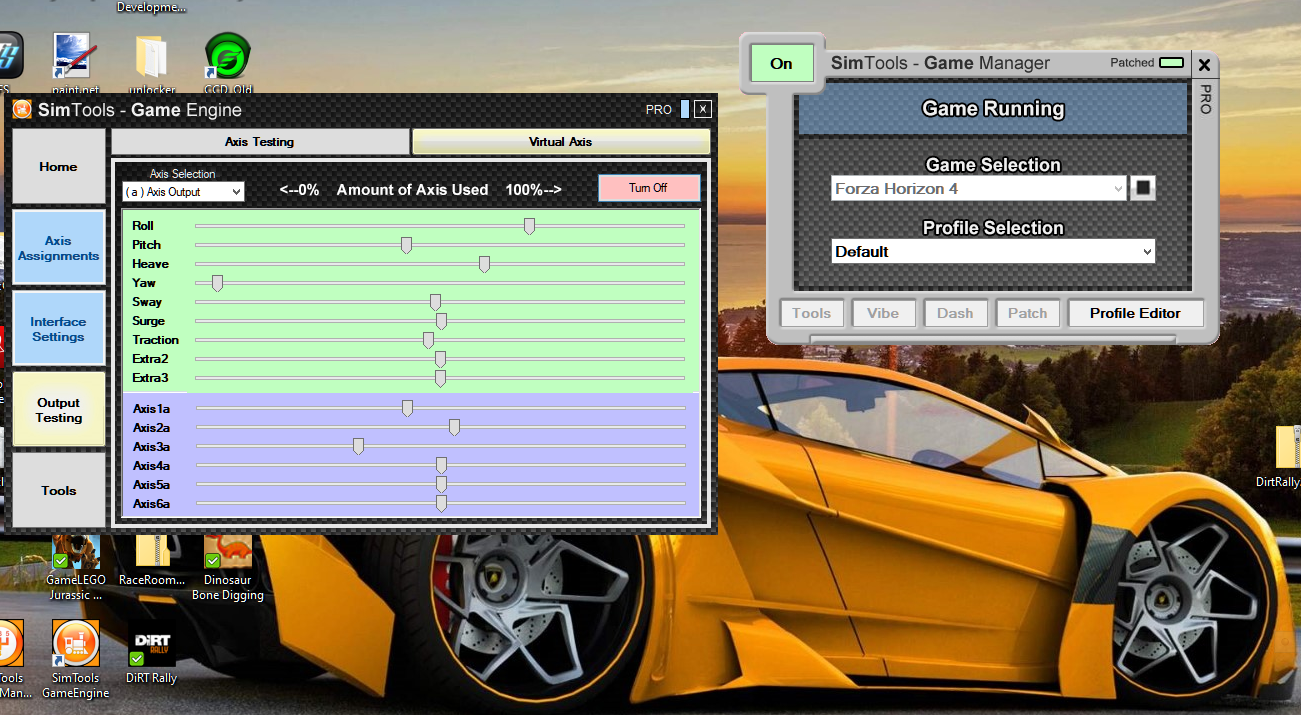Close the SimTools Game Manager window
The height and width of the screenshot is (715, 1301).
pyautogui.click(x=1204, y=65)
